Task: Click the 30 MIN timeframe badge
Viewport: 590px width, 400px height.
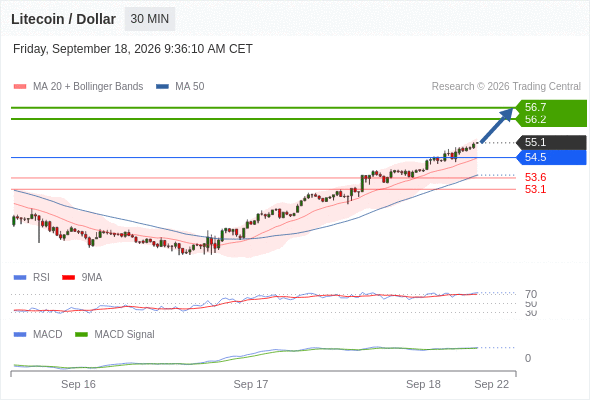Action: 150,19
